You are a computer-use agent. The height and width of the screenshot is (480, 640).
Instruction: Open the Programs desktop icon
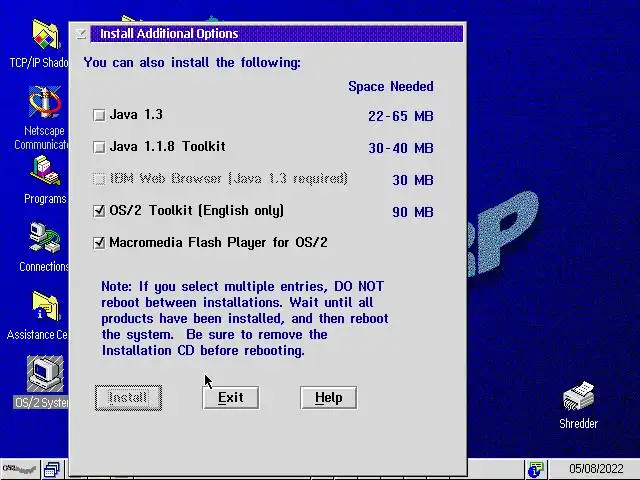click(45, 171)
